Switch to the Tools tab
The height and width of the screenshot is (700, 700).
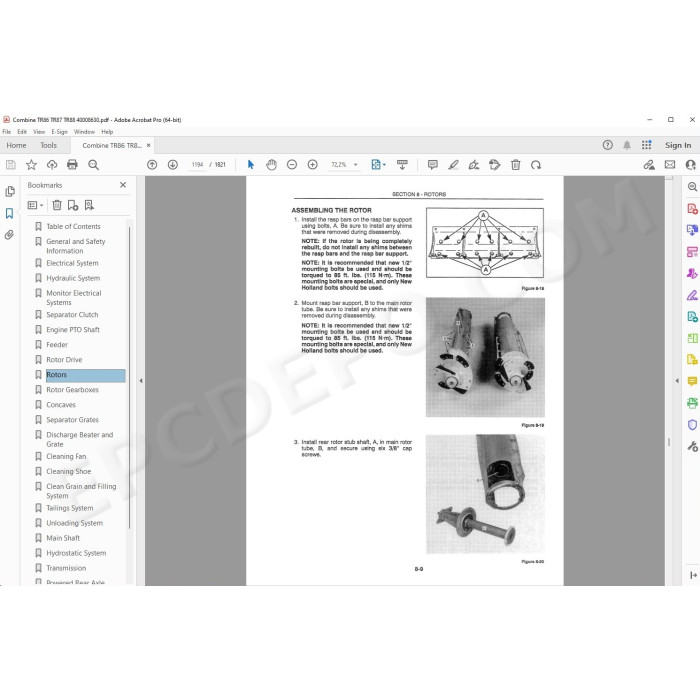coord(49,145)
